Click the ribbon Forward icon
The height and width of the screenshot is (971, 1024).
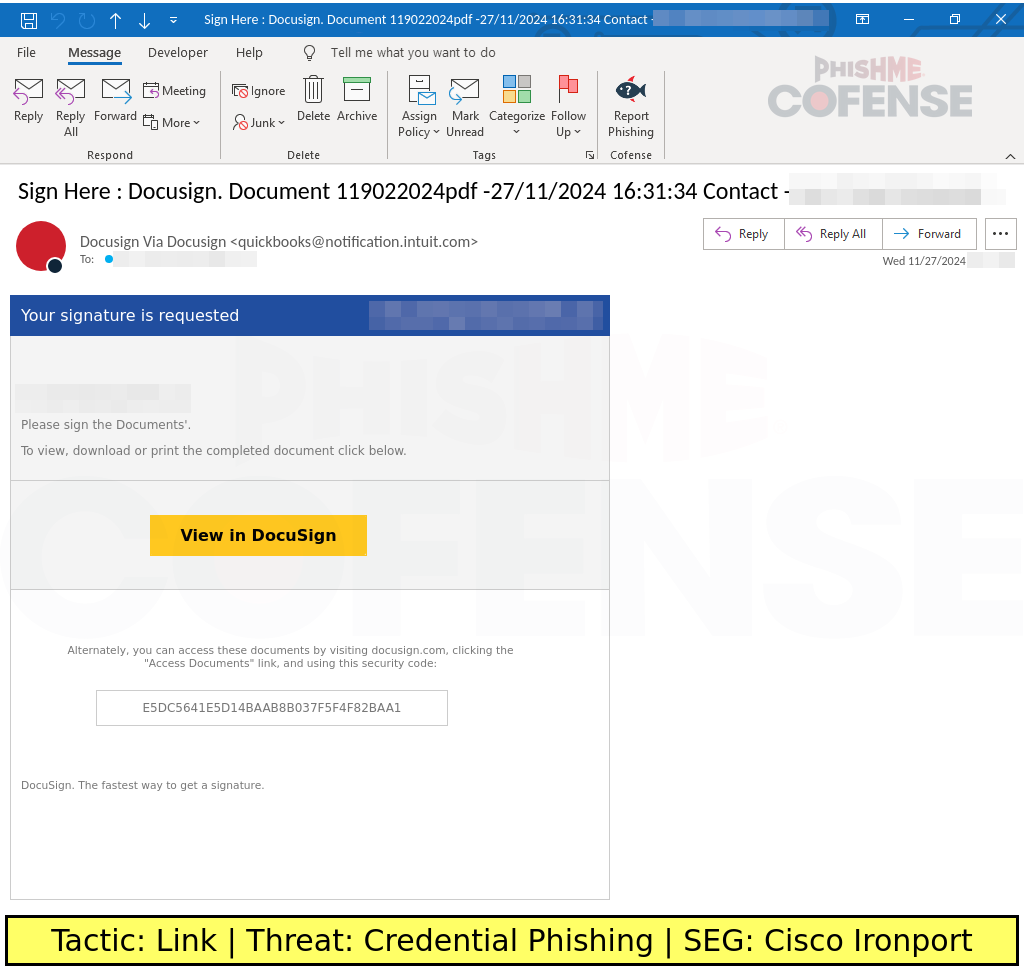point(116,101)
